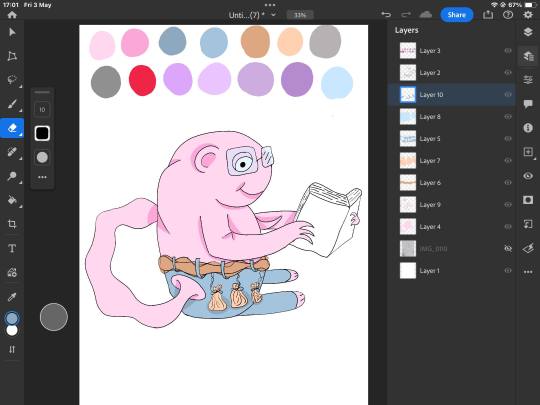Select the Crop tool
540x405 pixels.
tap(12, 224)
